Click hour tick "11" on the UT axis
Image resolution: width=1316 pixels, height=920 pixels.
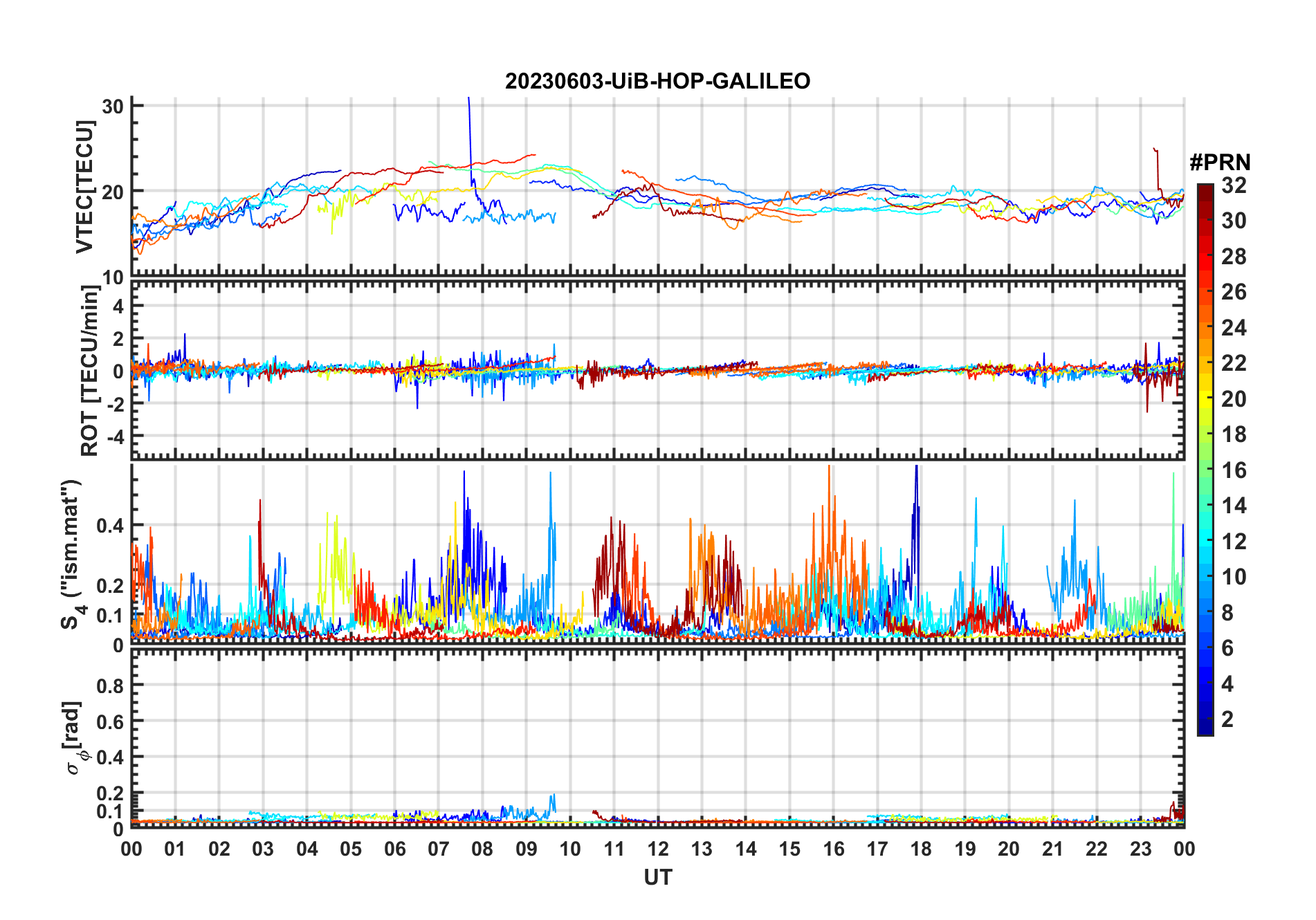(x=614, y=849)
